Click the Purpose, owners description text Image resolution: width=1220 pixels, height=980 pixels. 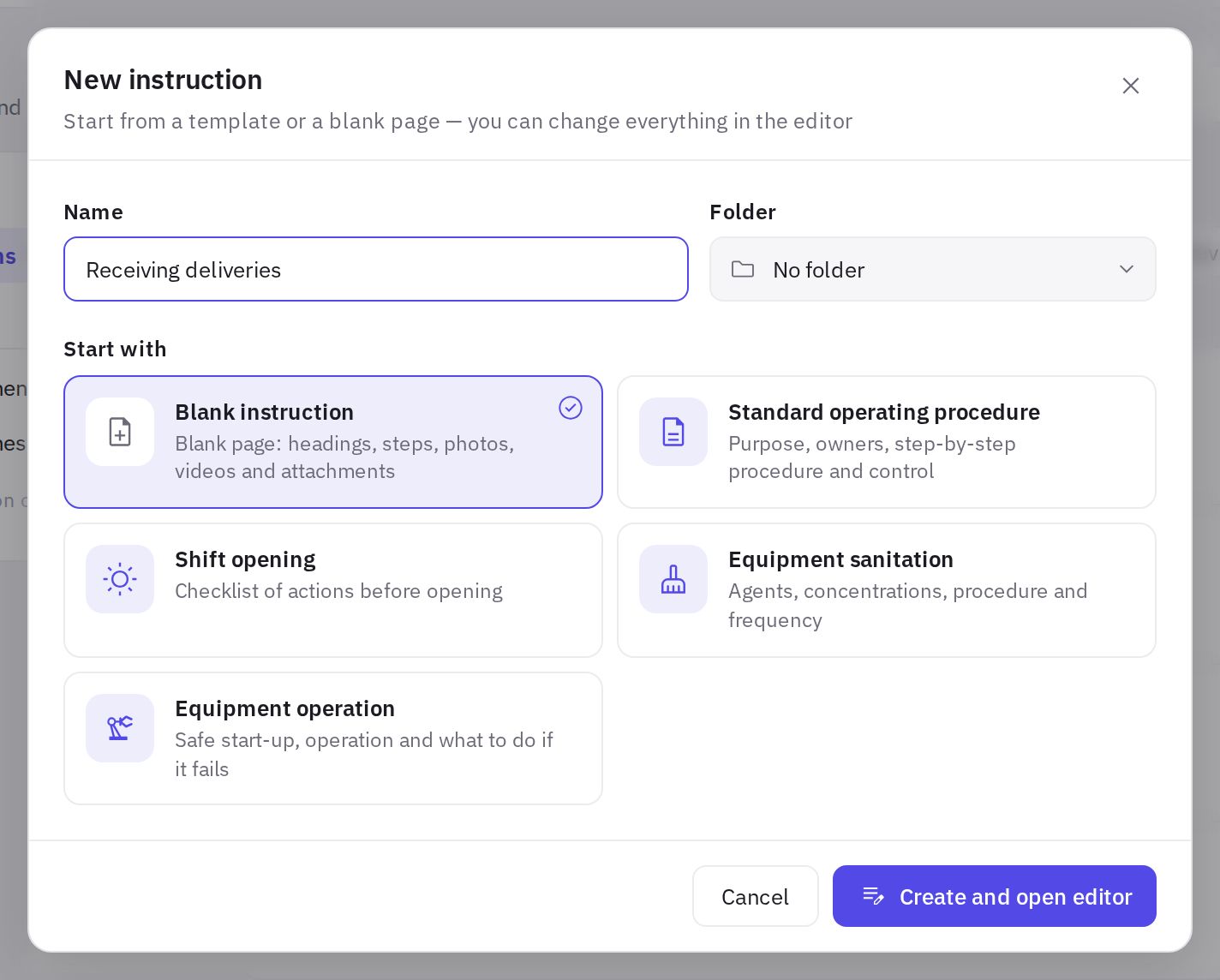872,457
